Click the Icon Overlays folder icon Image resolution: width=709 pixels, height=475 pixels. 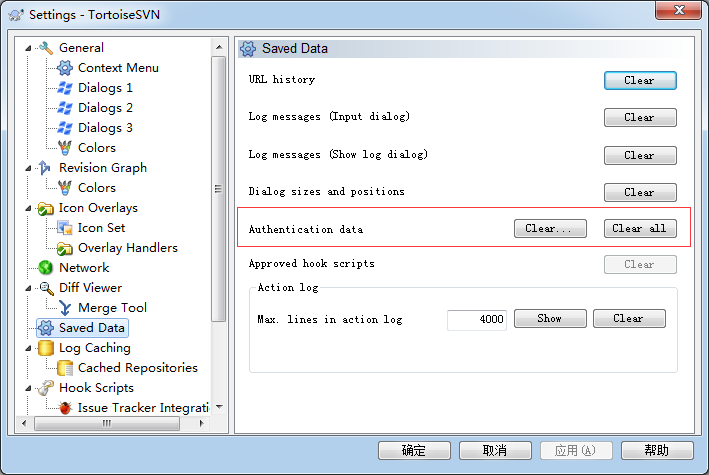click(46, 208)
